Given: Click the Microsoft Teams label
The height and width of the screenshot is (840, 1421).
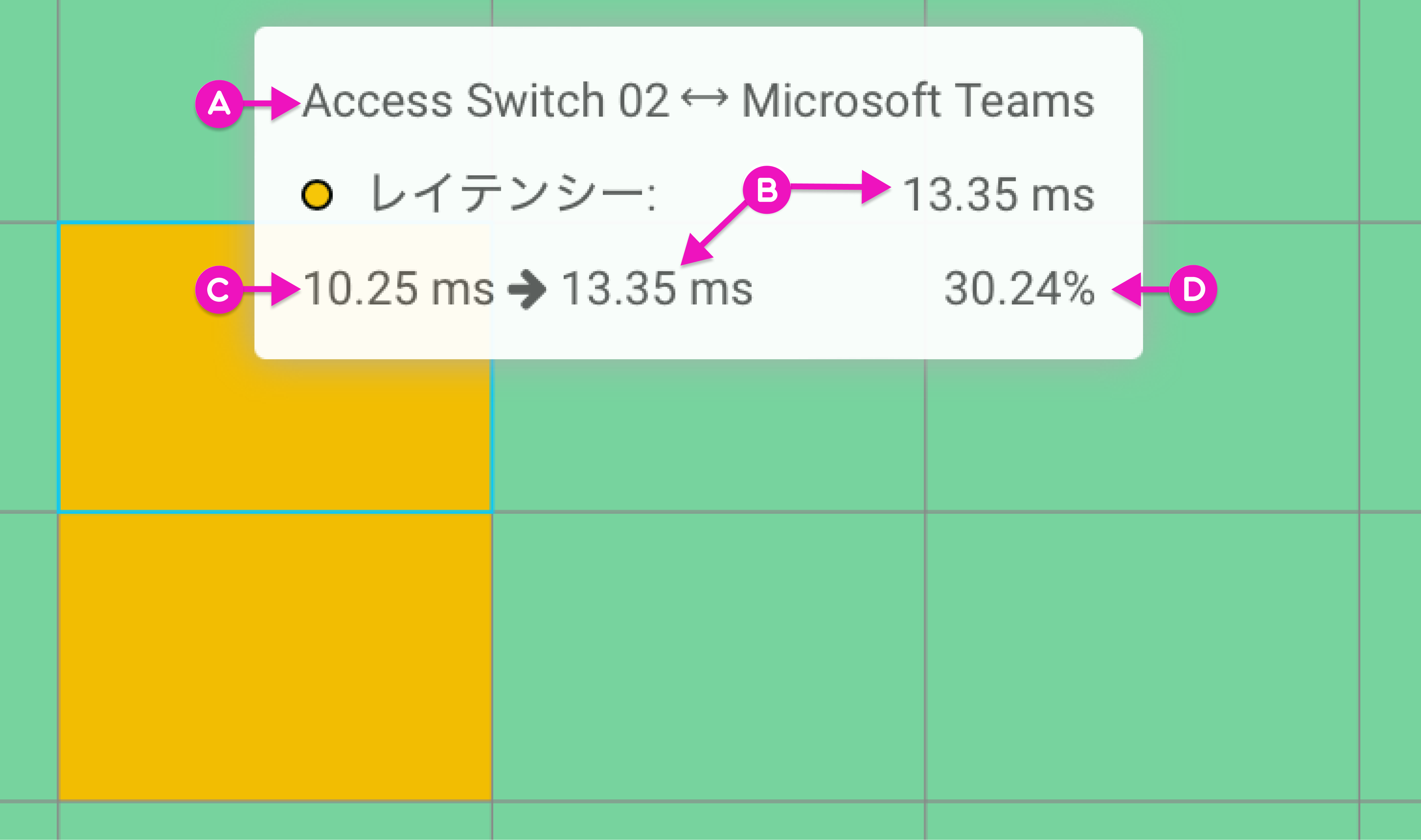Looking at the screenshot, I should [918, 100].
